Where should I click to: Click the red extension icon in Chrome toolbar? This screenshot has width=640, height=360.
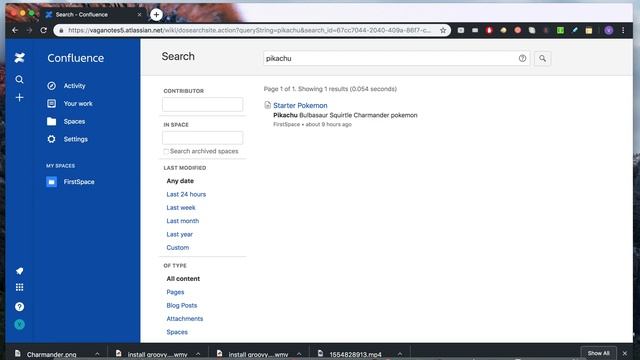pyautogui.click(x=489, y=30)
